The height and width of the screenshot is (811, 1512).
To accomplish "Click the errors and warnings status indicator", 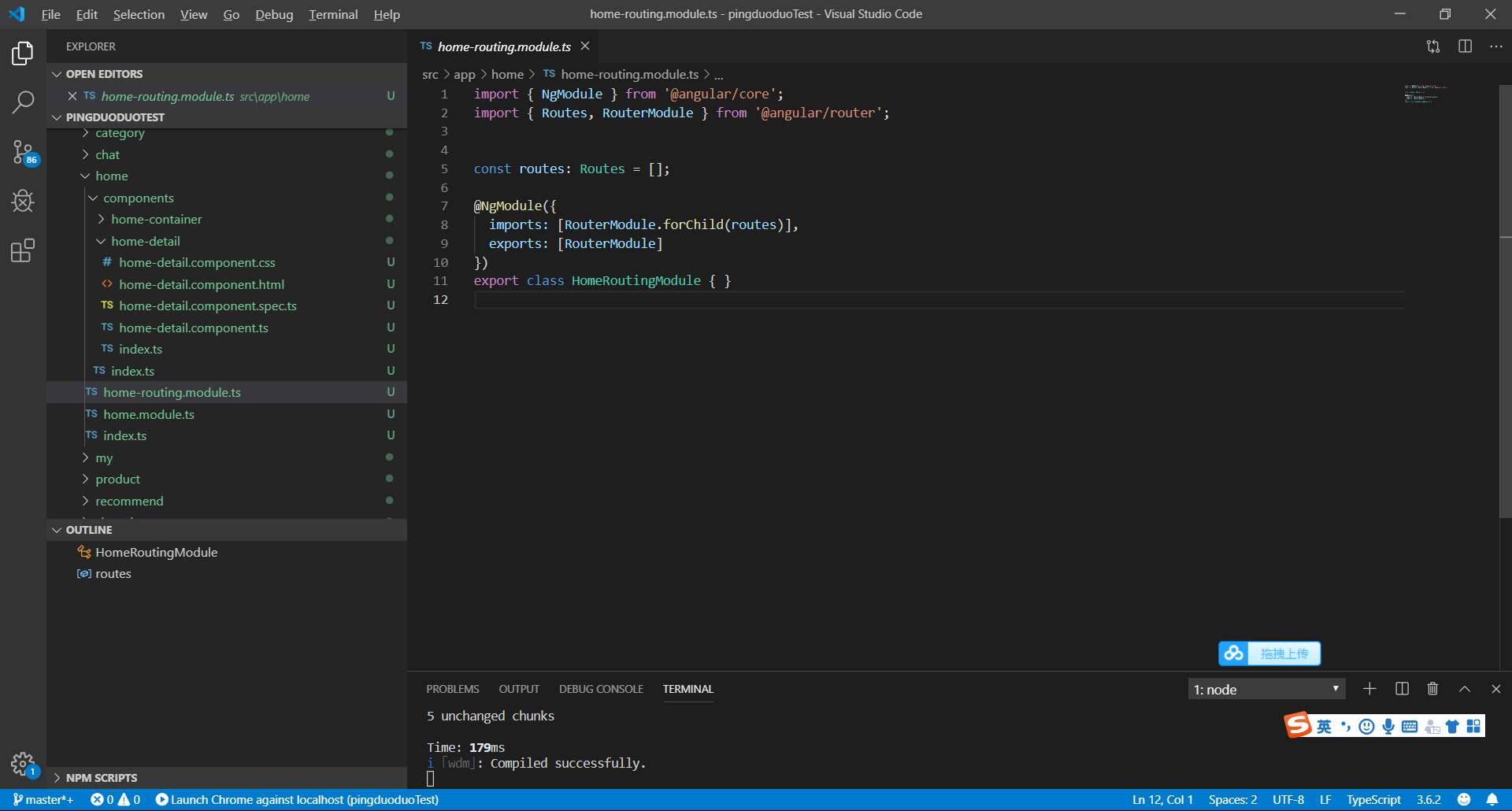I will (x=115, y=799).
